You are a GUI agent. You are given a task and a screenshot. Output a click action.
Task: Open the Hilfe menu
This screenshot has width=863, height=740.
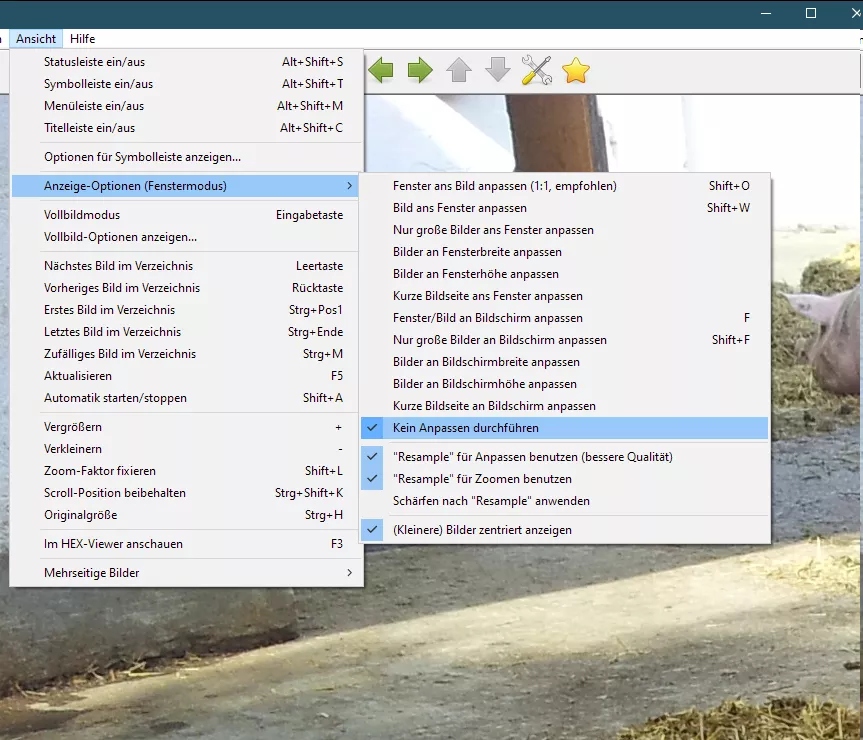(x=82, y=39)
